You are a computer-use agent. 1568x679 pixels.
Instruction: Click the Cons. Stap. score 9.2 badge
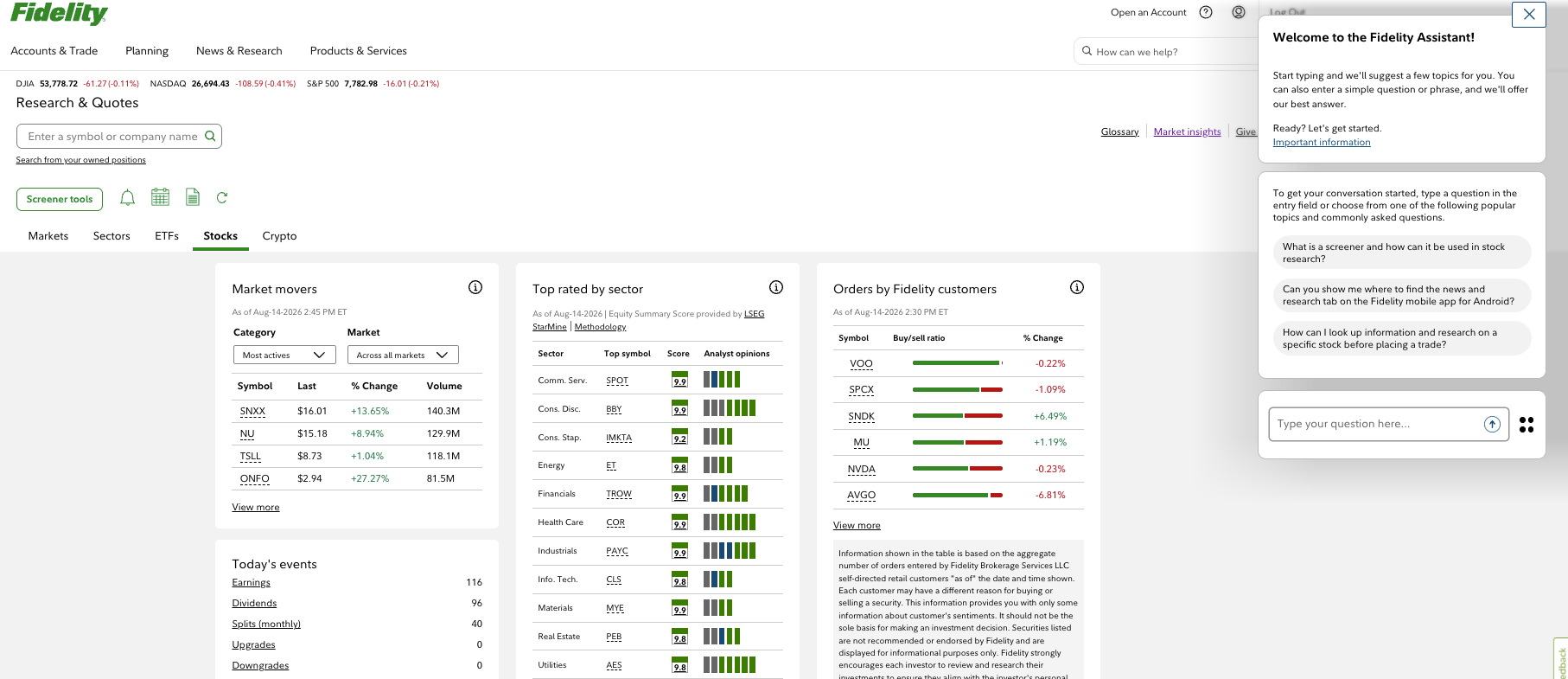(x=680, y=436)
